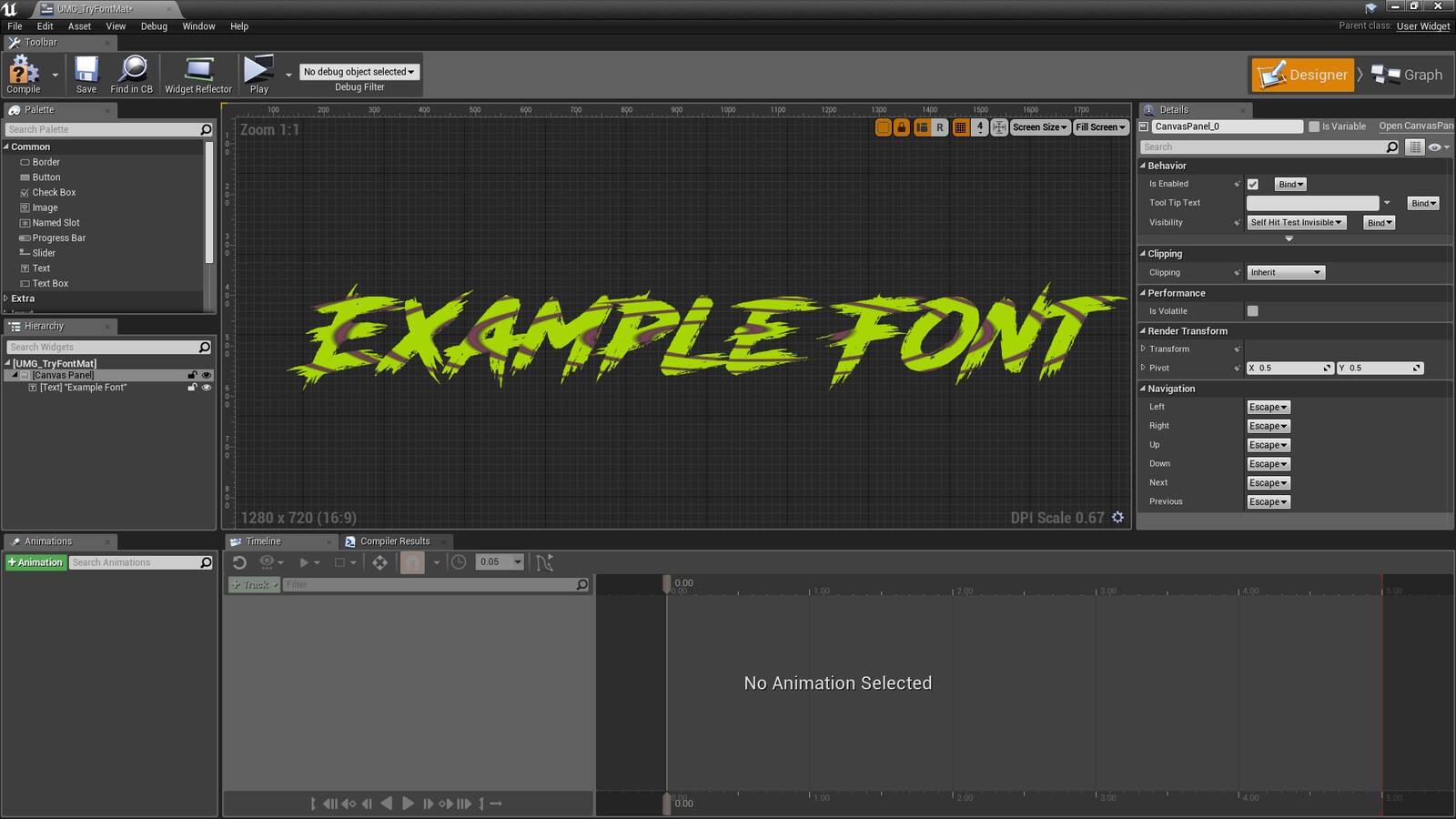The image size is (1456, 819).
Task: Toggle the grid display in the designer viewport
Action: pyautogui.click(x=959, y=127)
